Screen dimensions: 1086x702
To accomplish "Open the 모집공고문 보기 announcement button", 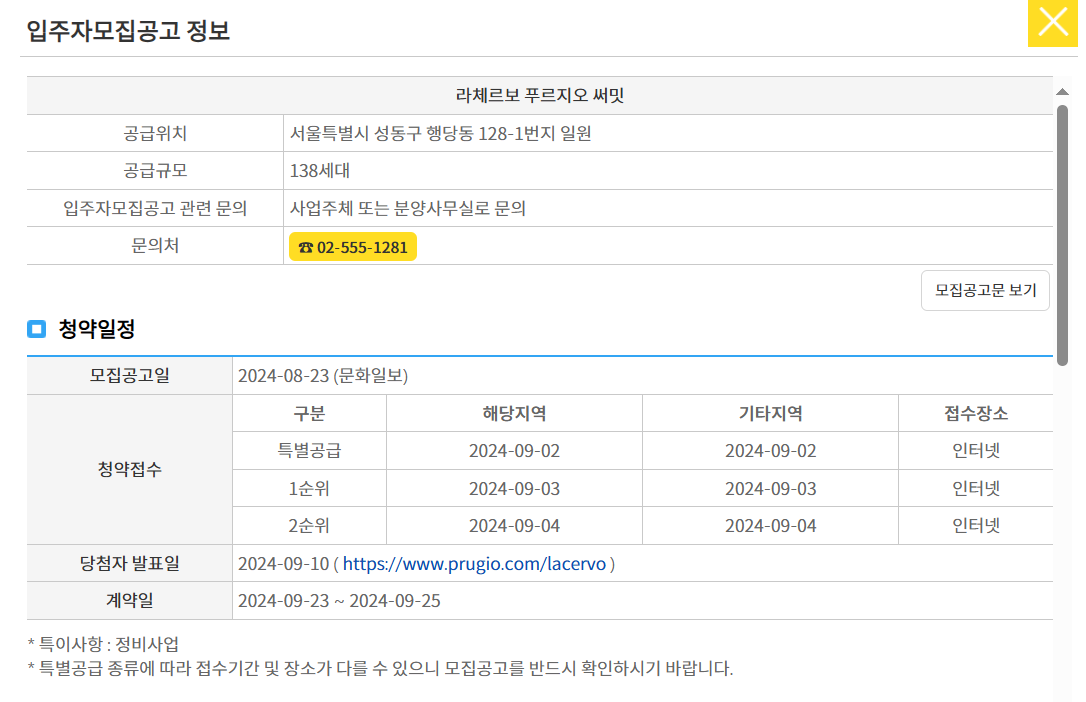I will tap(984, 290).
